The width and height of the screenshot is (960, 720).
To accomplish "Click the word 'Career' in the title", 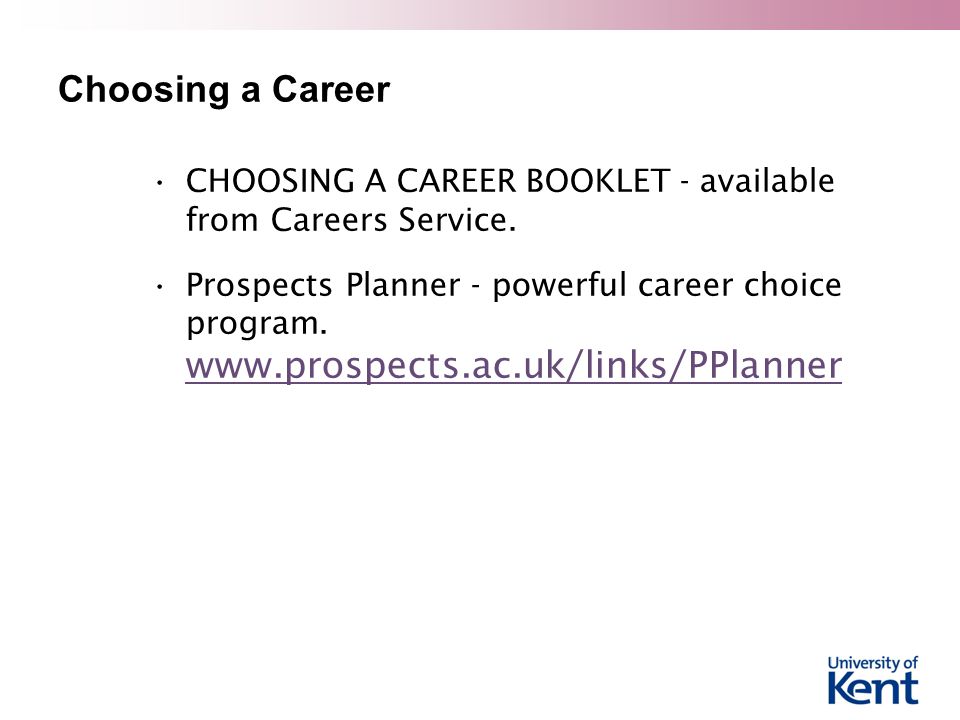I will click(331, 89).
